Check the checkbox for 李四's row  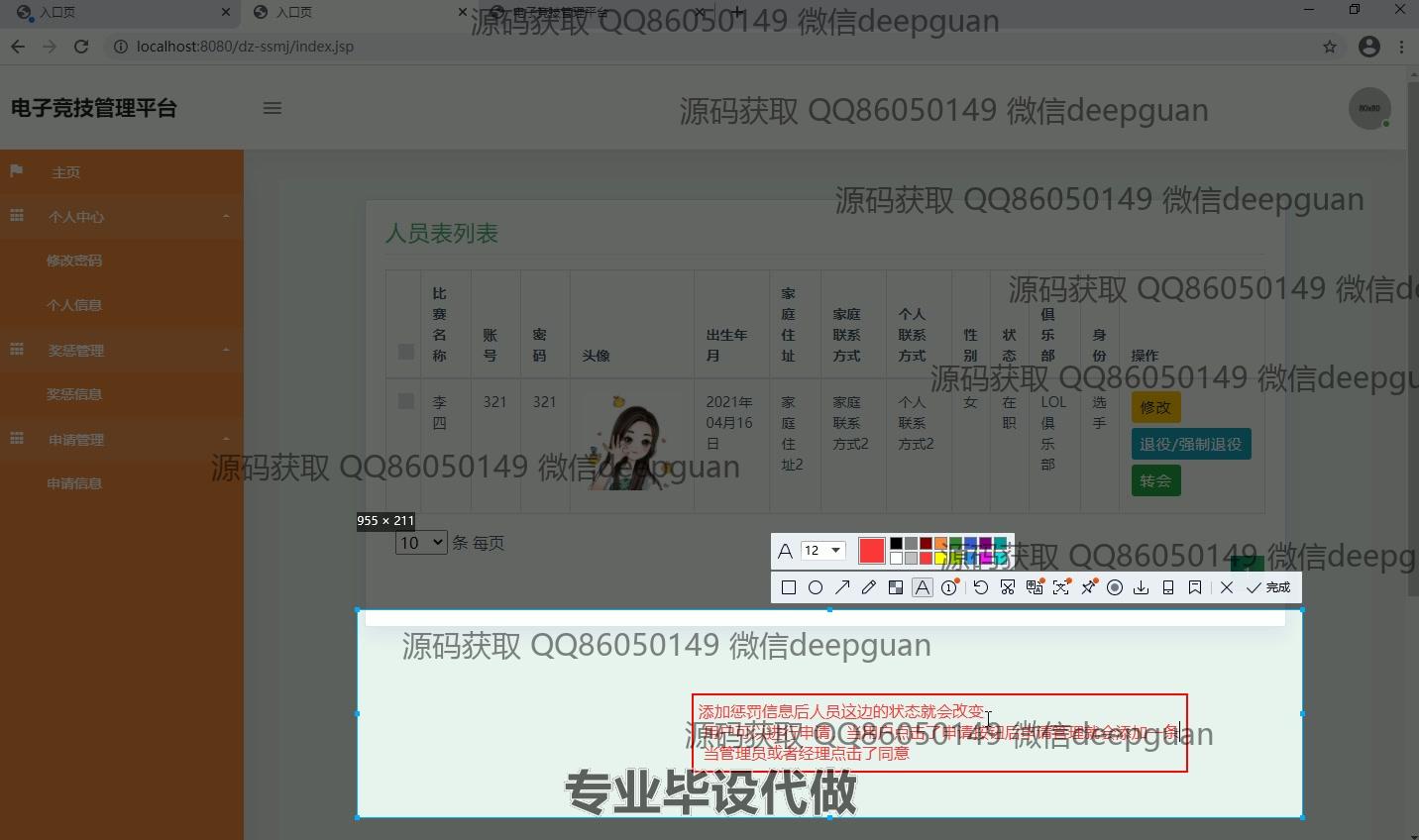pos(404,400)
